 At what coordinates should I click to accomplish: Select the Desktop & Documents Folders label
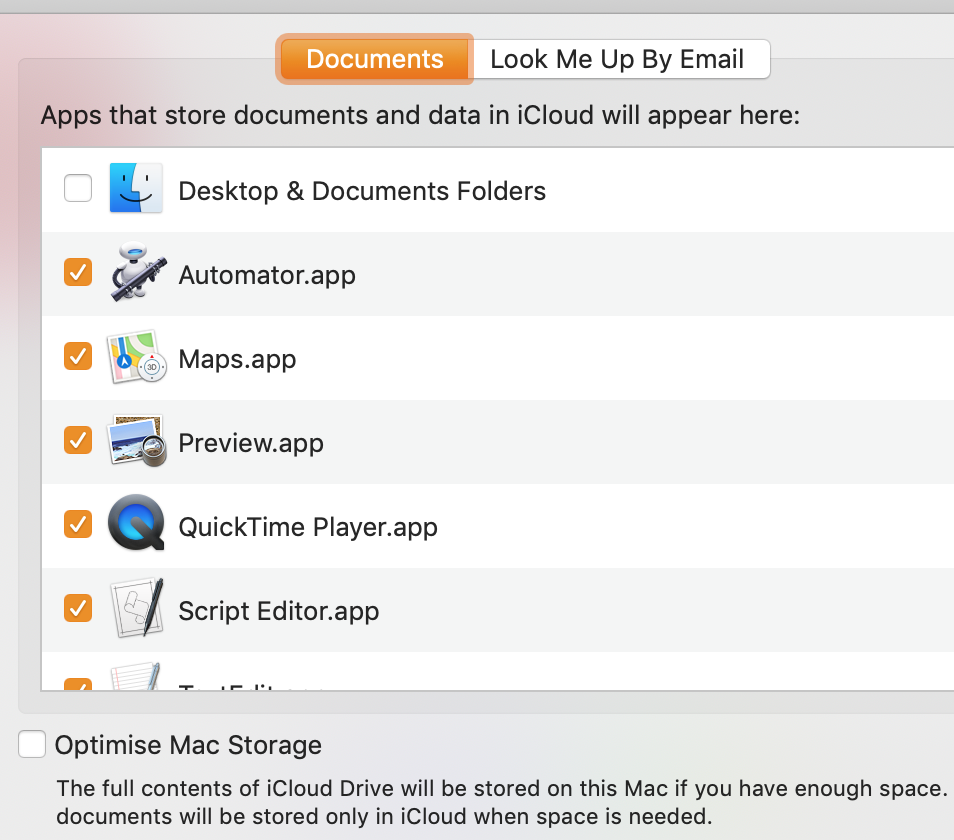point(362,191)
